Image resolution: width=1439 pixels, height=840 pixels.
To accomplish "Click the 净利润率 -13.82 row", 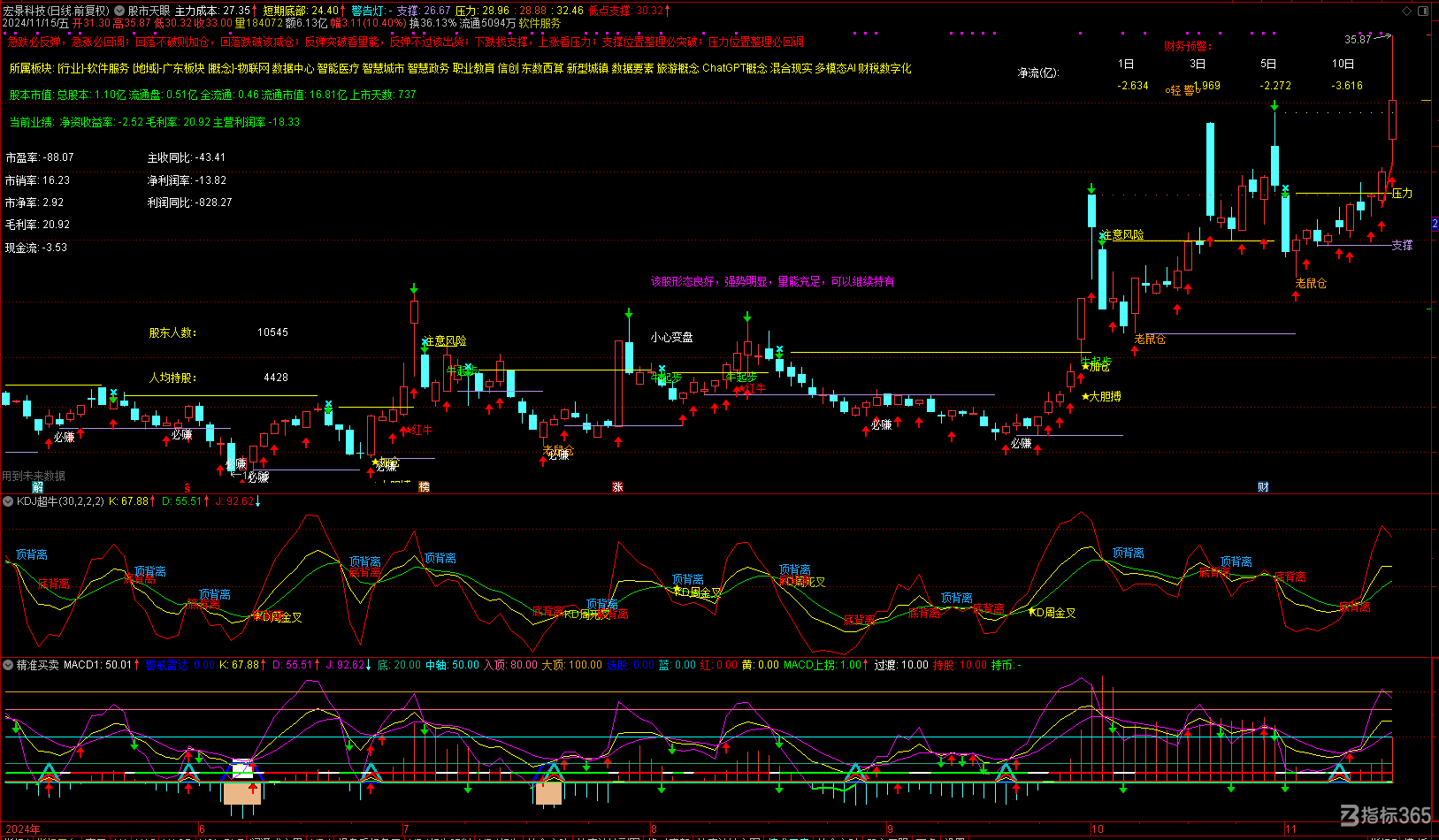I will tap(187, 179).
